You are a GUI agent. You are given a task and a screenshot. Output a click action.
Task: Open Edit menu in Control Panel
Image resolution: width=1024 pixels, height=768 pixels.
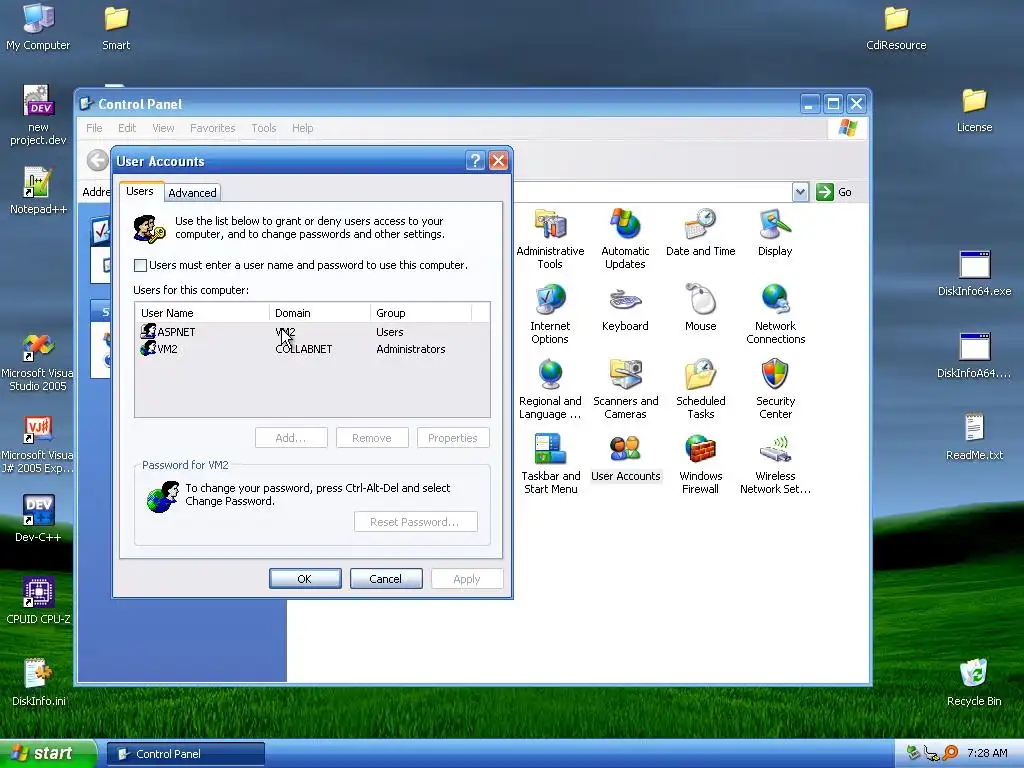point(127,128)
